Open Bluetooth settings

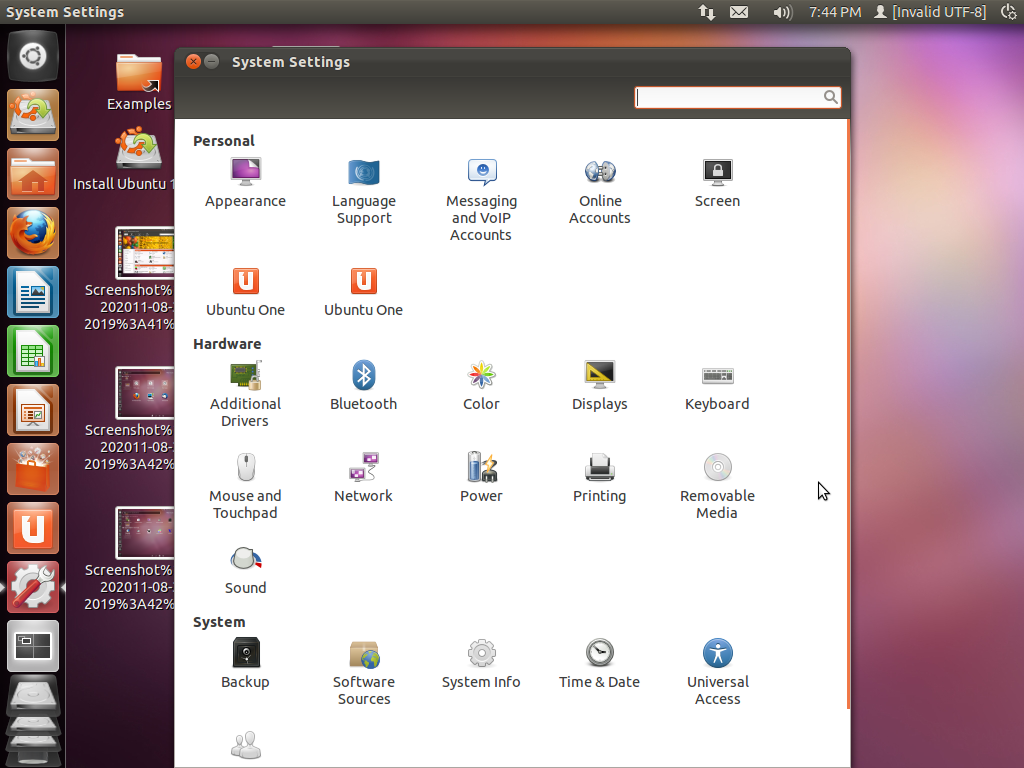[x=364, y=386]
